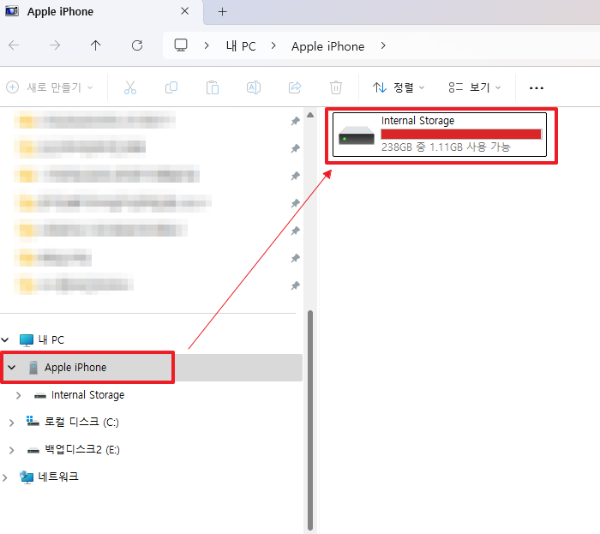Expand 백업디스크2 (E:) tree node

click(11, 450)
